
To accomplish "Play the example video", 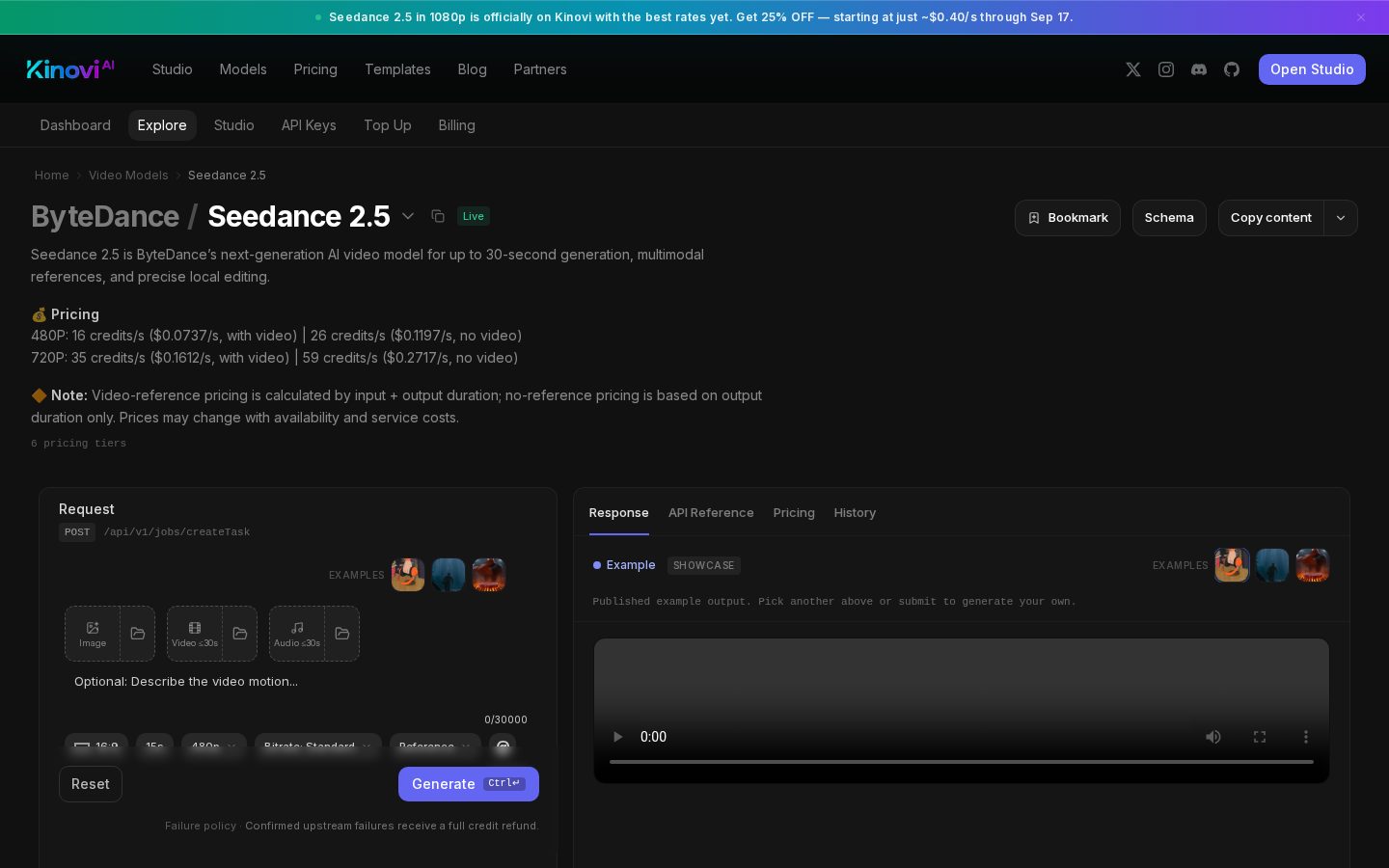I will tap(618, 737).
